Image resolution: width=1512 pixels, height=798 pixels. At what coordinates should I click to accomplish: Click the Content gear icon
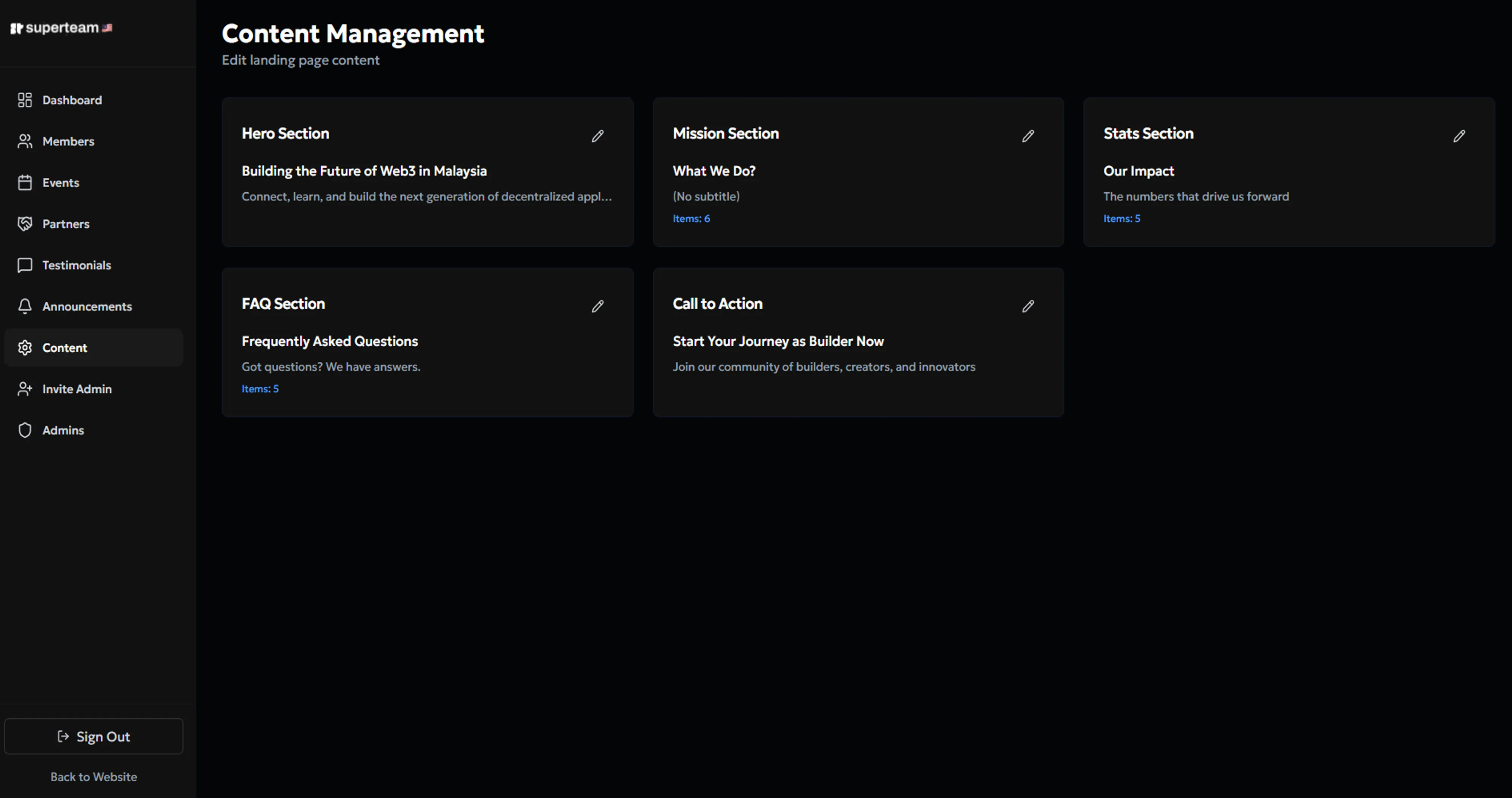pyautogui.click(x=25, y=347)
